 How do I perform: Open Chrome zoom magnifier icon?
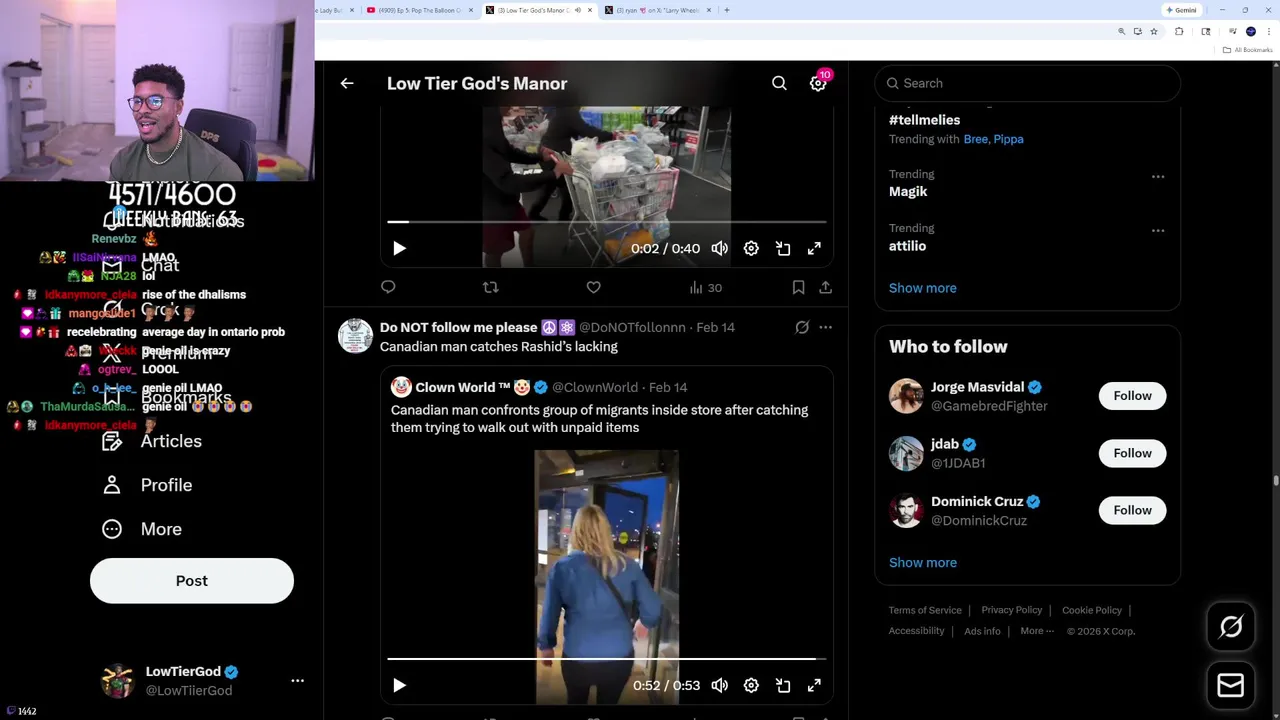[x=1121, y=32]
